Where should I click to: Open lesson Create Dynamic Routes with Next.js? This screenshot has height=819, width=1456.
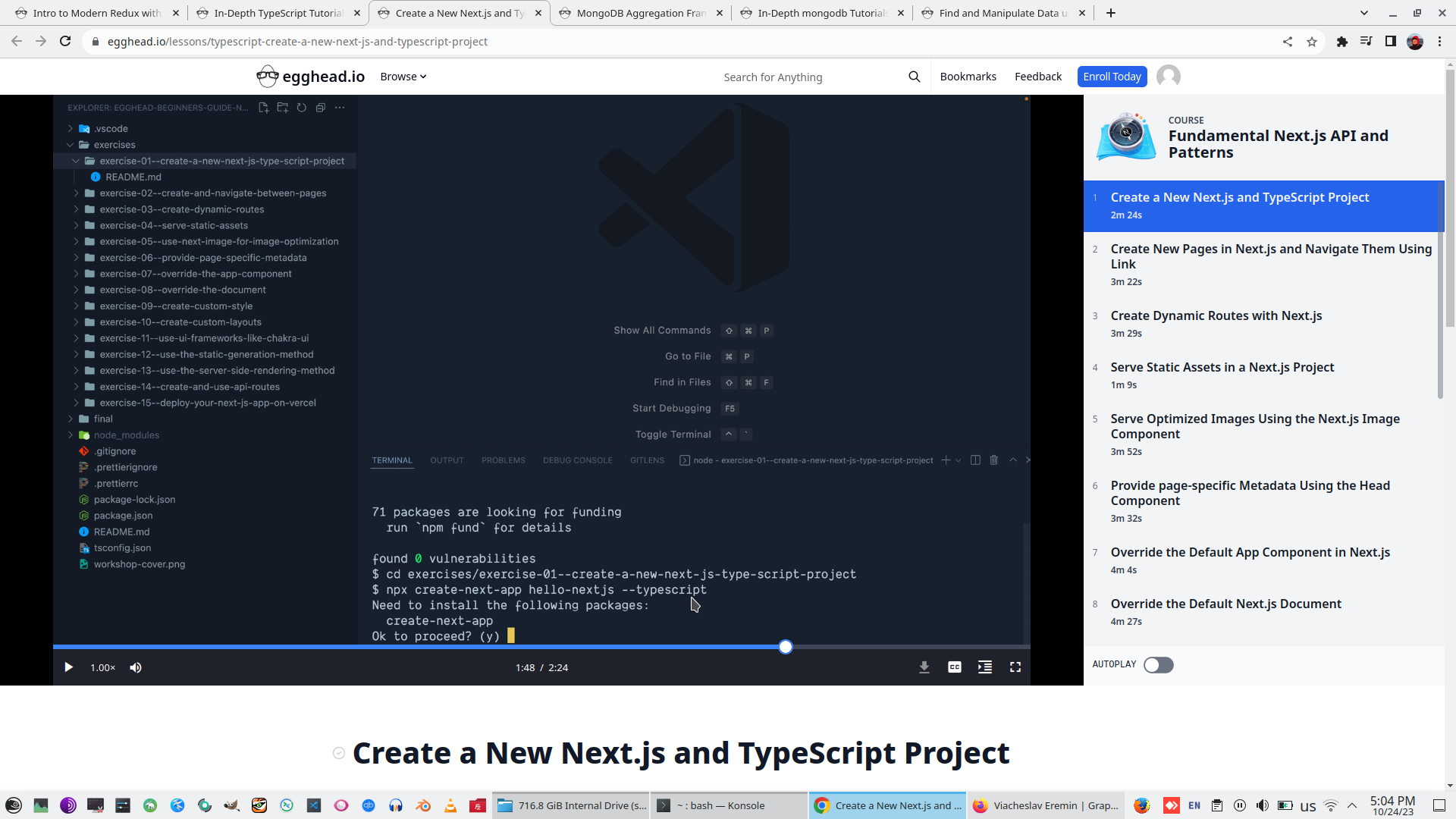click(x=1216, y=315)
